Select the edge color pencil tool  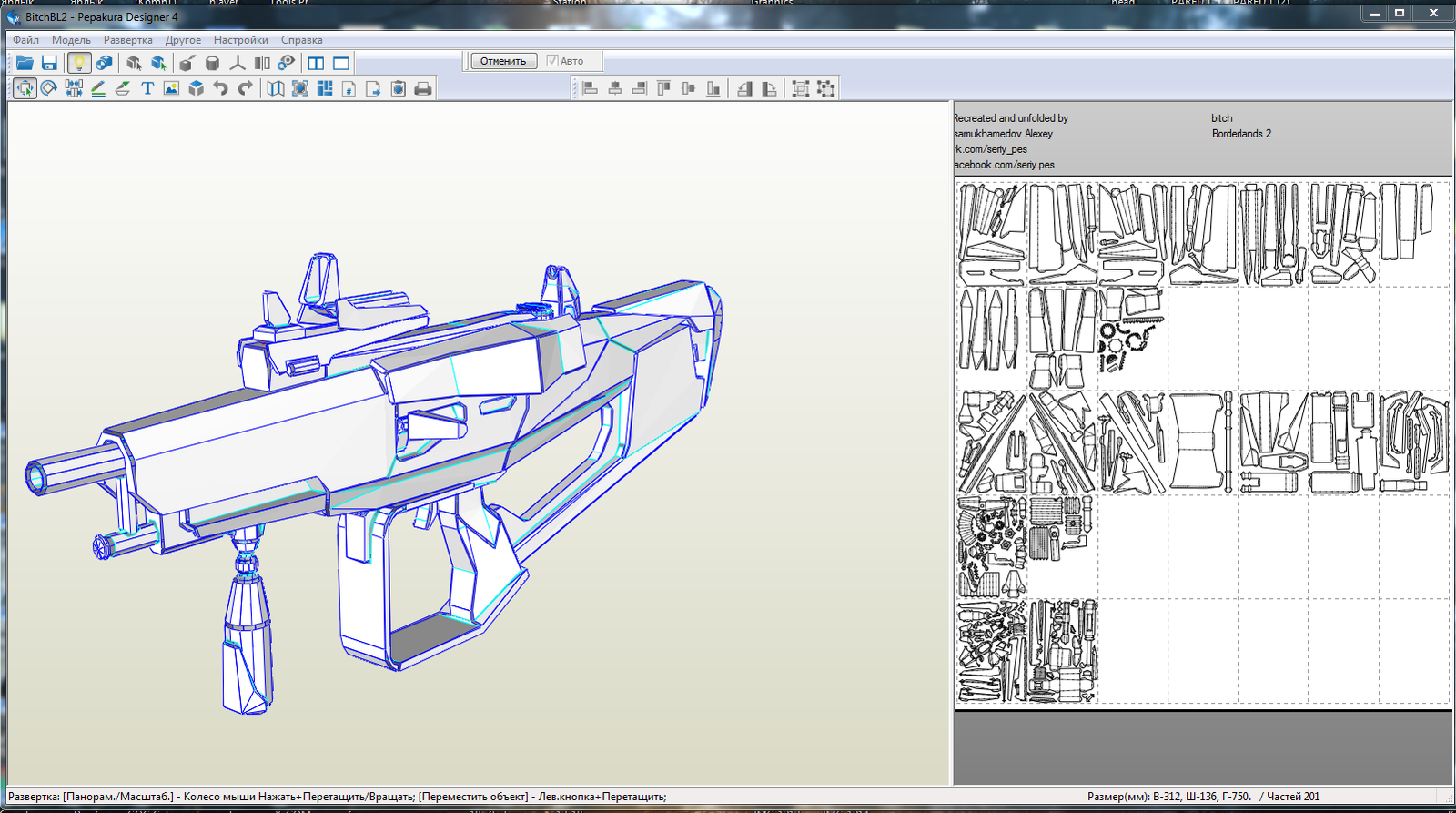tap(98, 88)
